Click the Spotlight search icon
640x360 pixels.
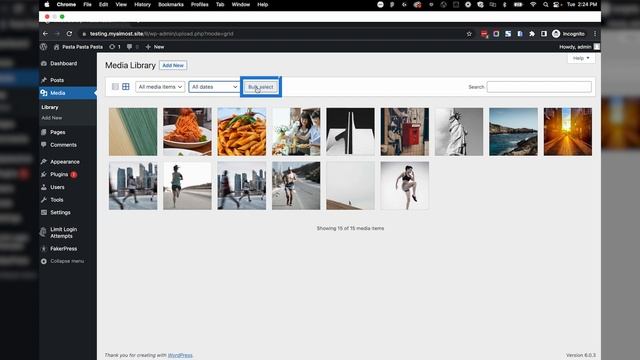(x=546, y=4)
